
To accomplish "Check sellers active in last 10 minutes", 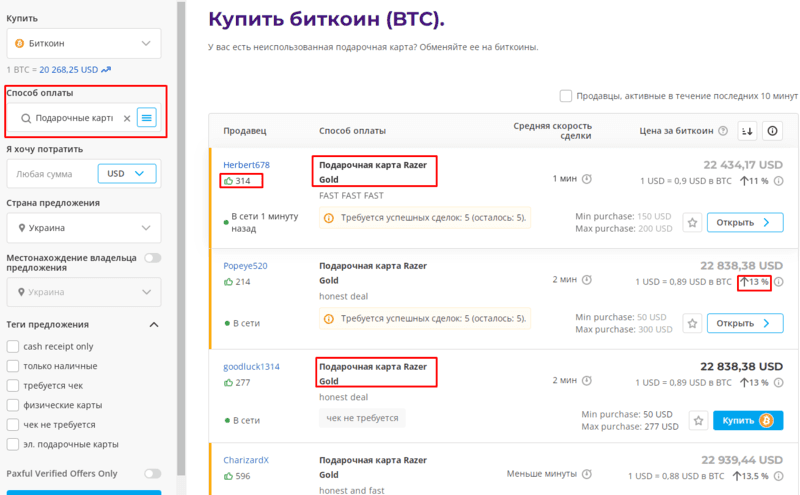I will tap(565, 96).
